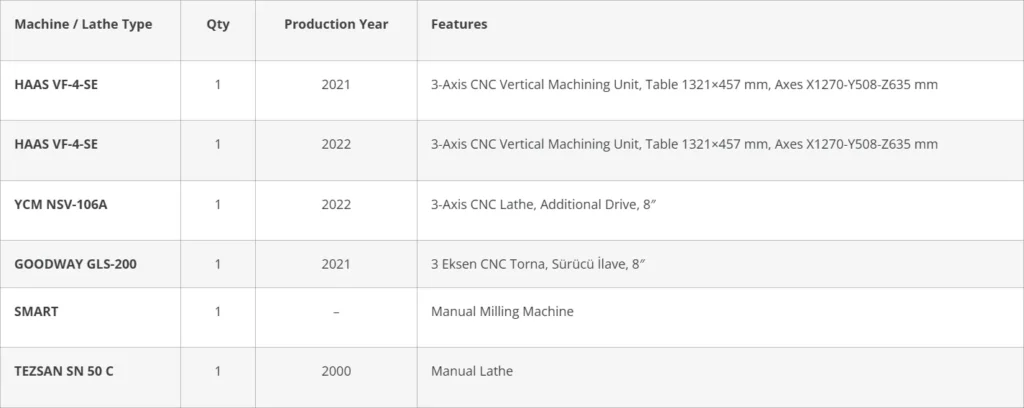Click the production year 2021 for GOODWAY
The image size is (1024, 408).
pos(336,264)
